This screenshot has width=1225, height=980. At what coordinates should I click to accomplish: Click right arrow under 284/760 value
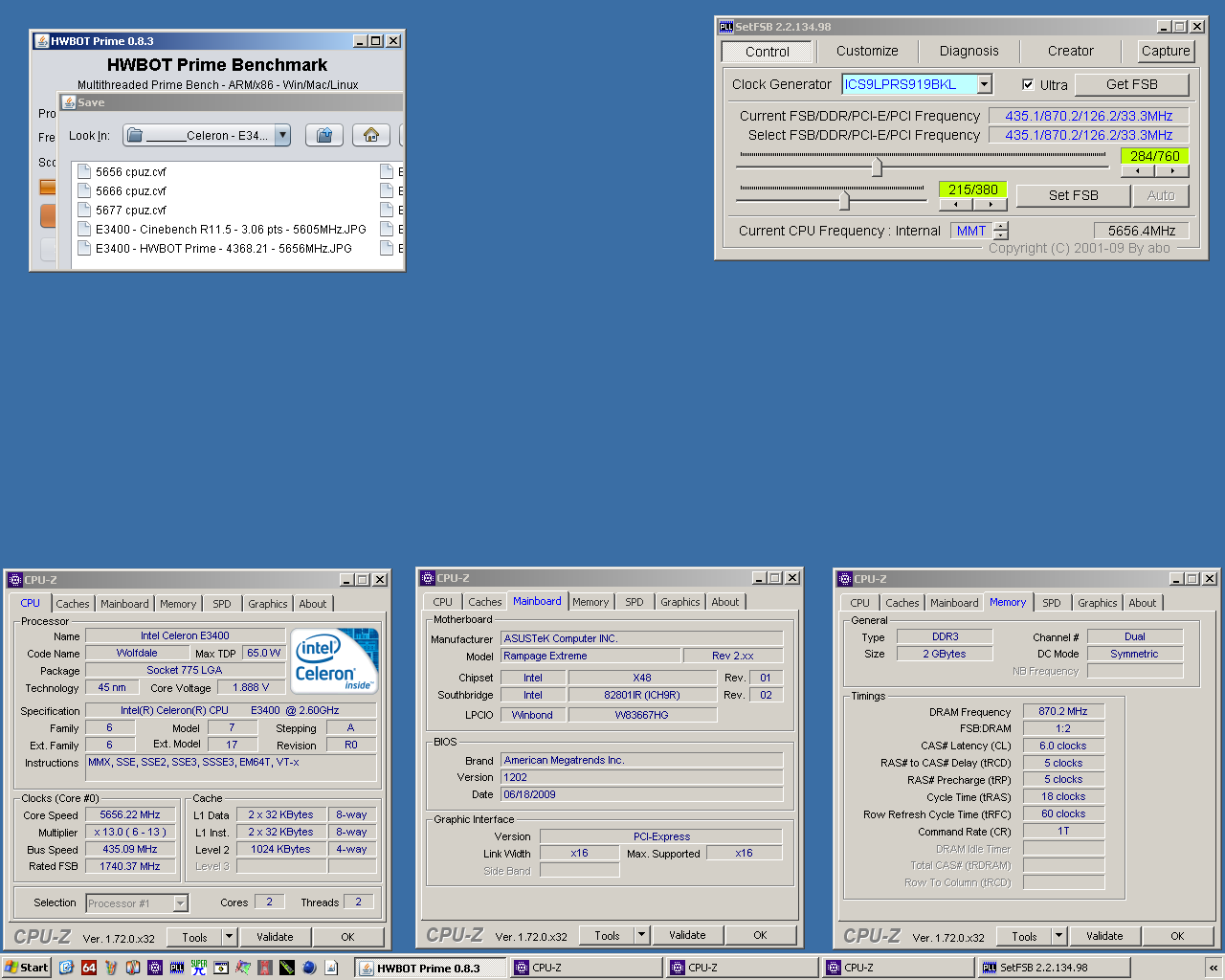coord(1172,171)
